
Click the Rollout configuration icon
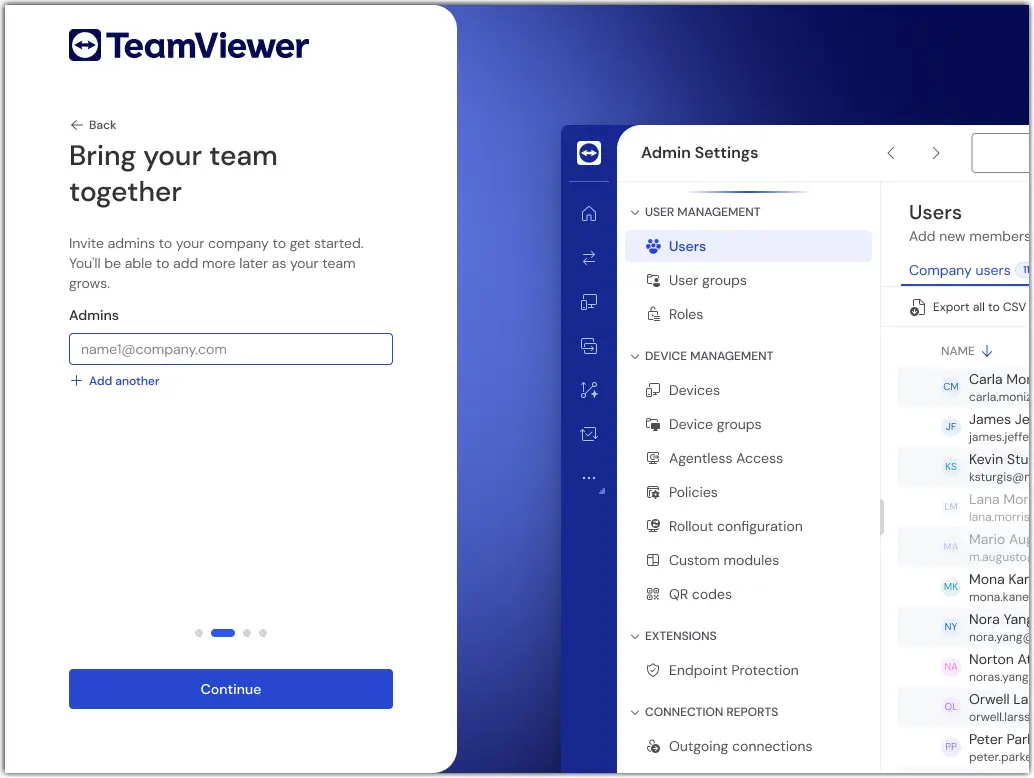pos(653,526)
